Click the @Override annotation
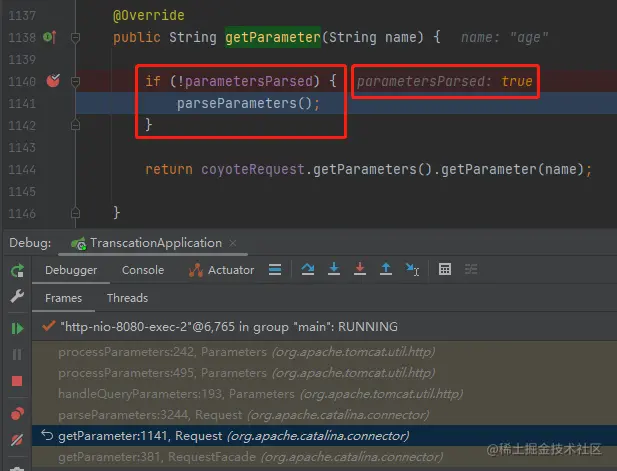The image size is (617, 471). pos(149,15)
